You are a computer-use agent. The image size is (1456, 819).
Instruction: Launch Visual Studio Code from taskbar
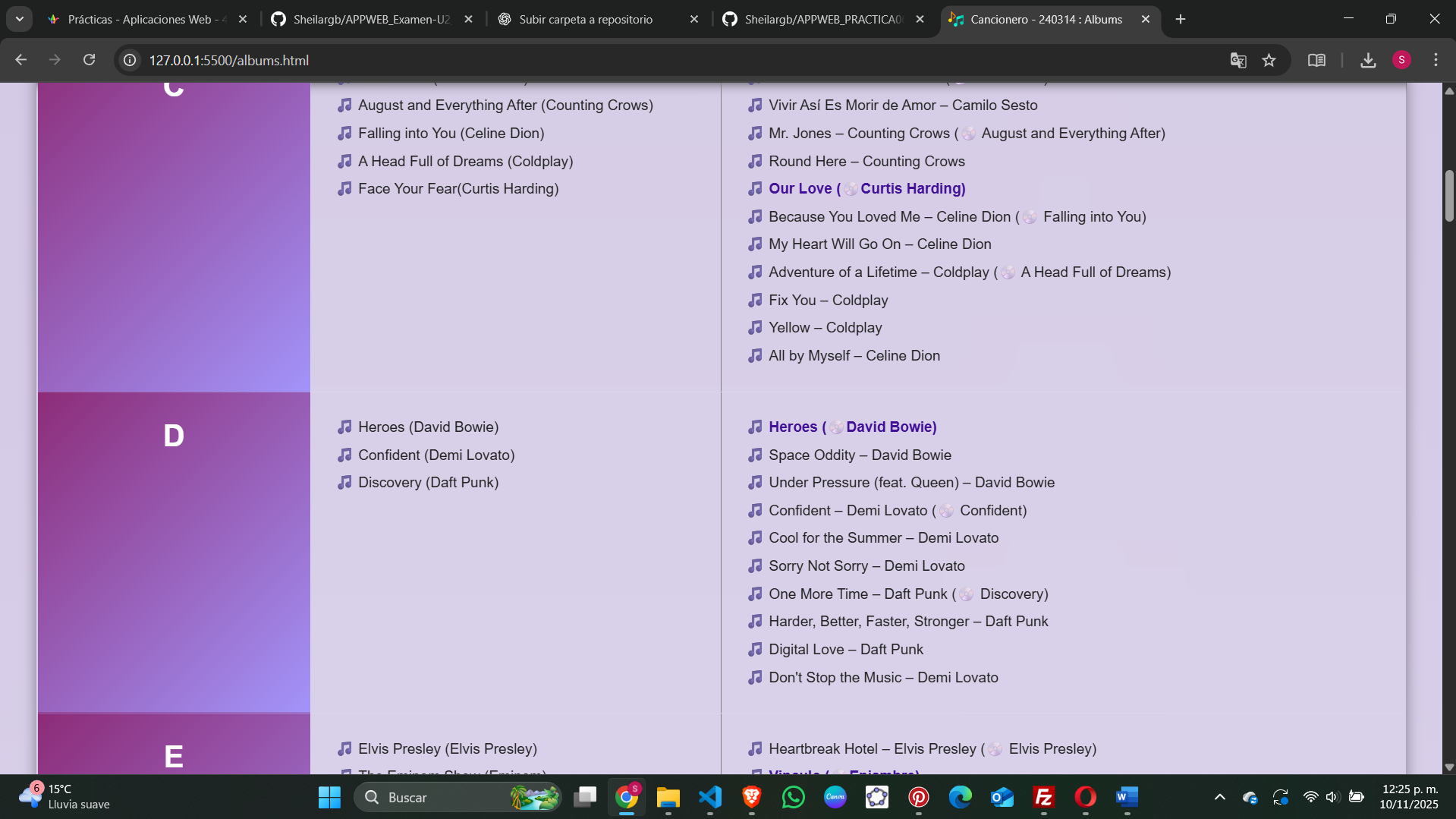(x=710, y=797)
